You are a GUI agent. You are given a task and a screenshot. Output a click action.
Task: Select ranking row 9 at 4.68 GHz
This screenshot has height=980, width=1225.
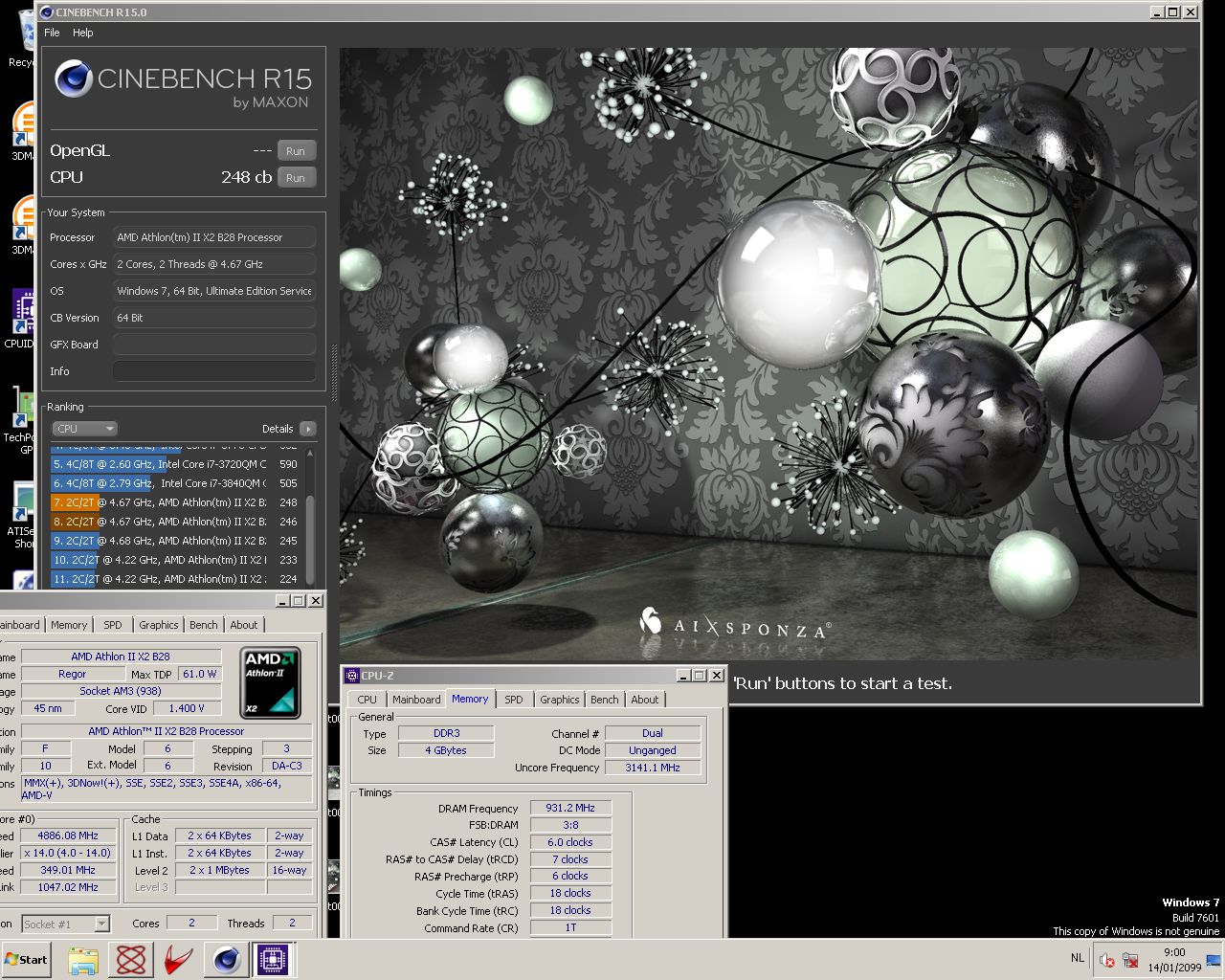pos(176,541)
